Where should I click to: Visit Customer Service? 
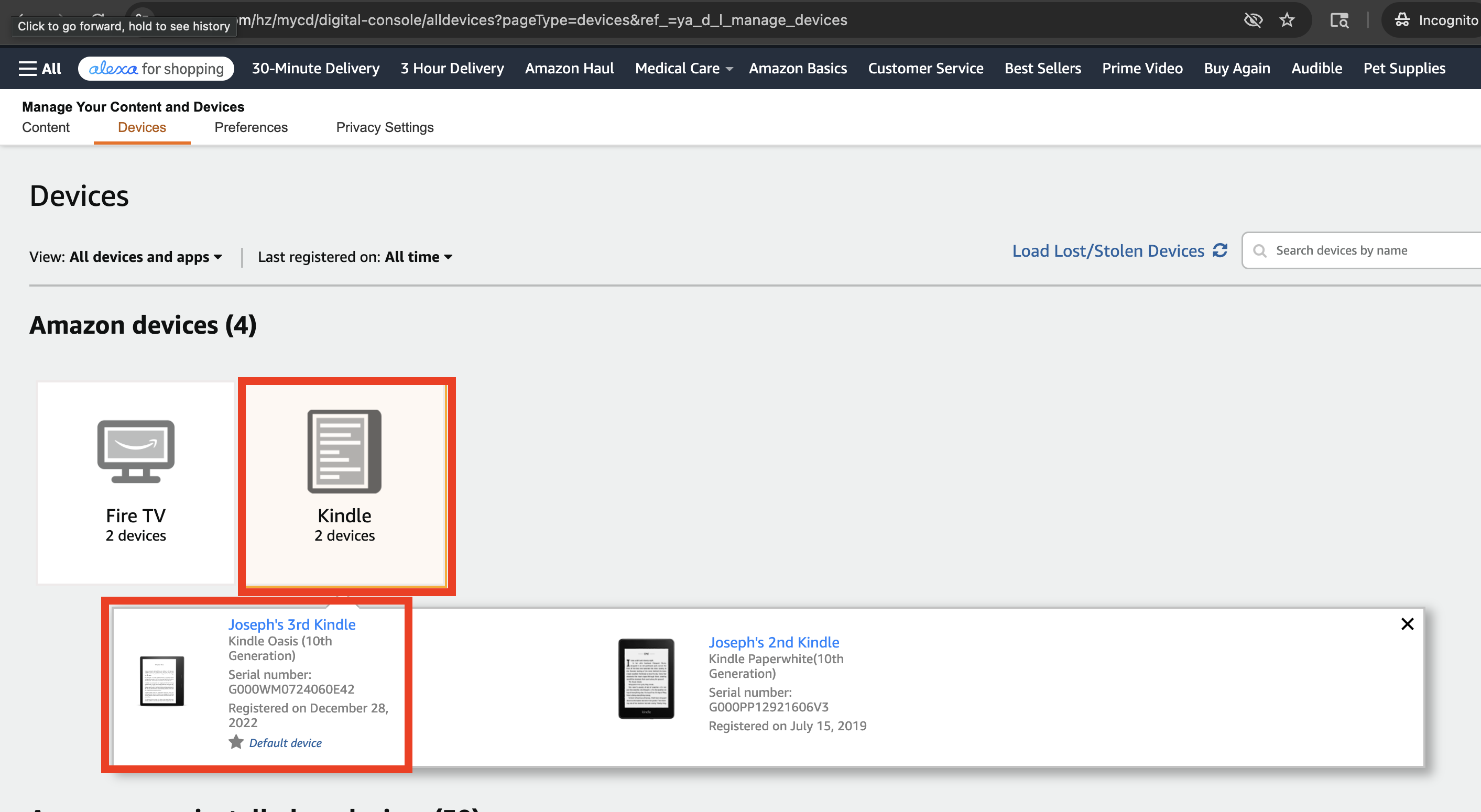[x=925, y=69]
